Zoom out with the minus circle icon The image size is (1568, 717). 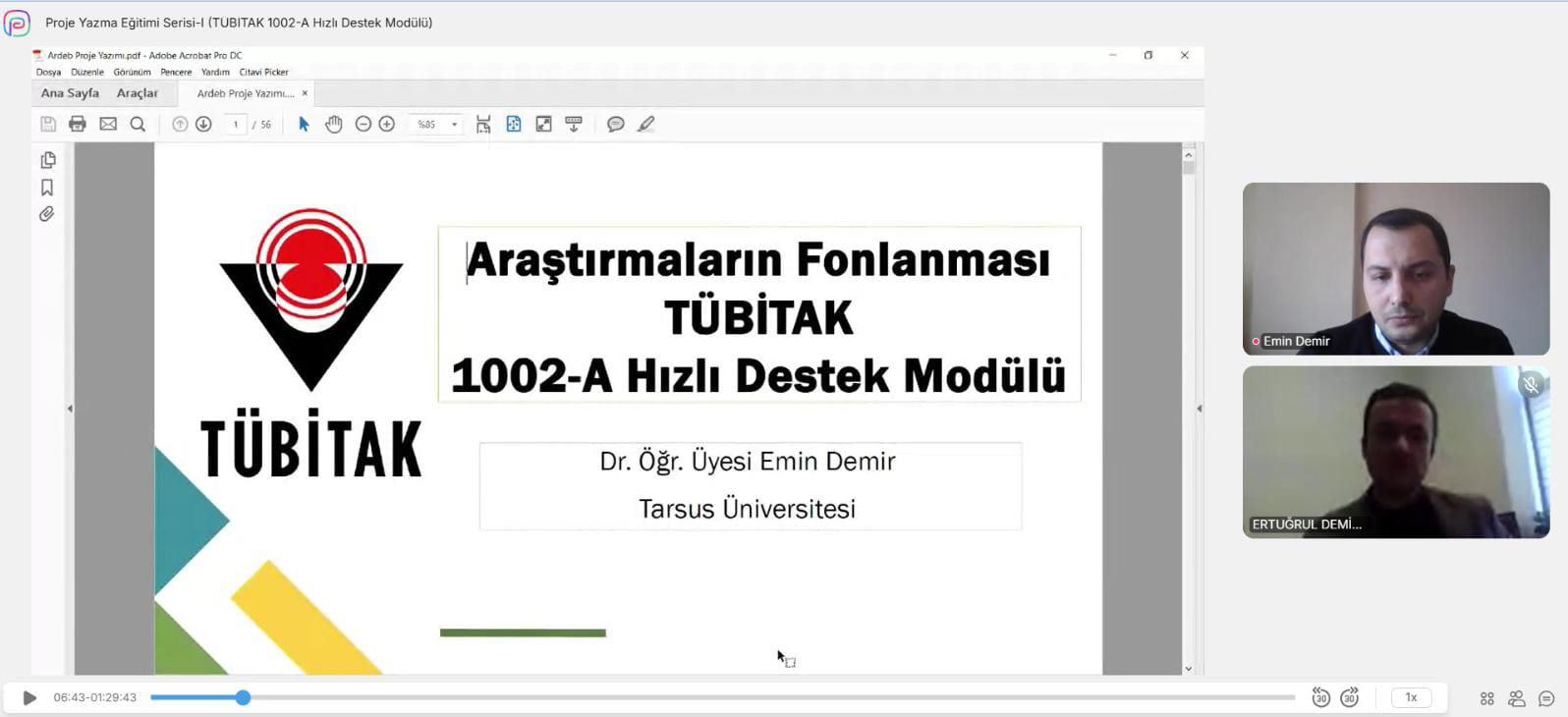tap(363, 124)
